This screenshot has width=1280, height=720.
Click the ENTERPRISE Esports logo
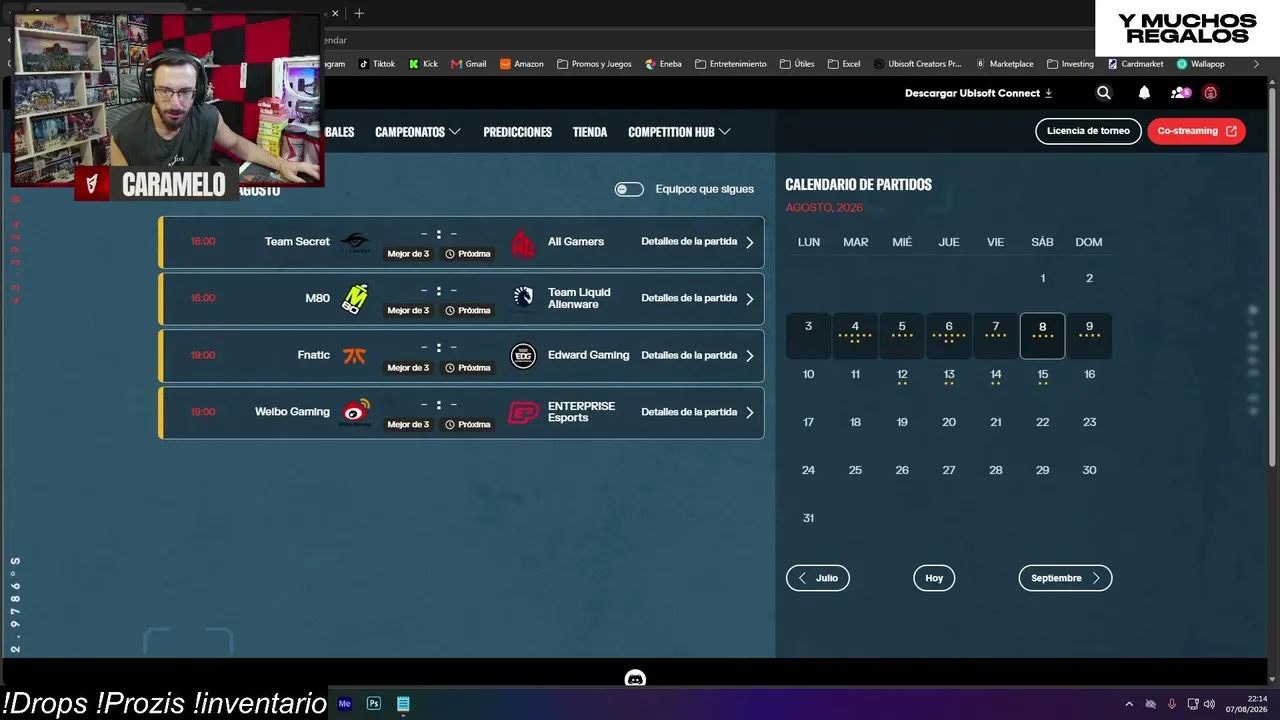pyautogui.click(x=523, y=412)
